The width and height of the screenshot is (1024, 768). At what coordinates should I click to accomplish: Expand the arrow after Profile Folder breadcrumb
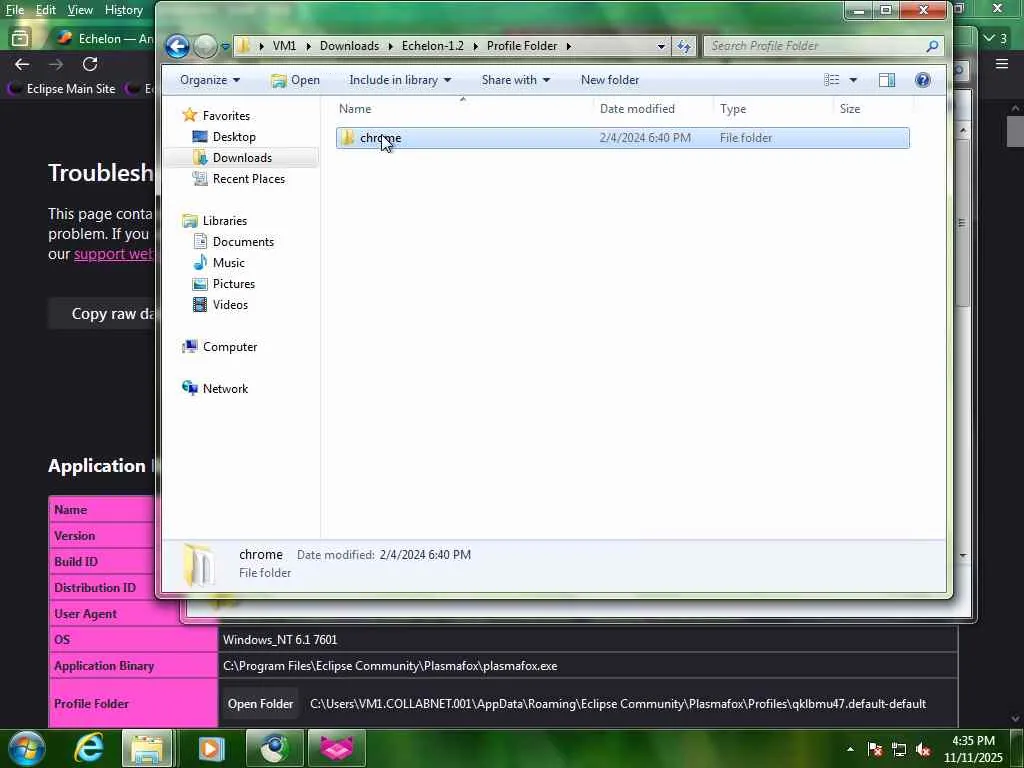point(569,46)
